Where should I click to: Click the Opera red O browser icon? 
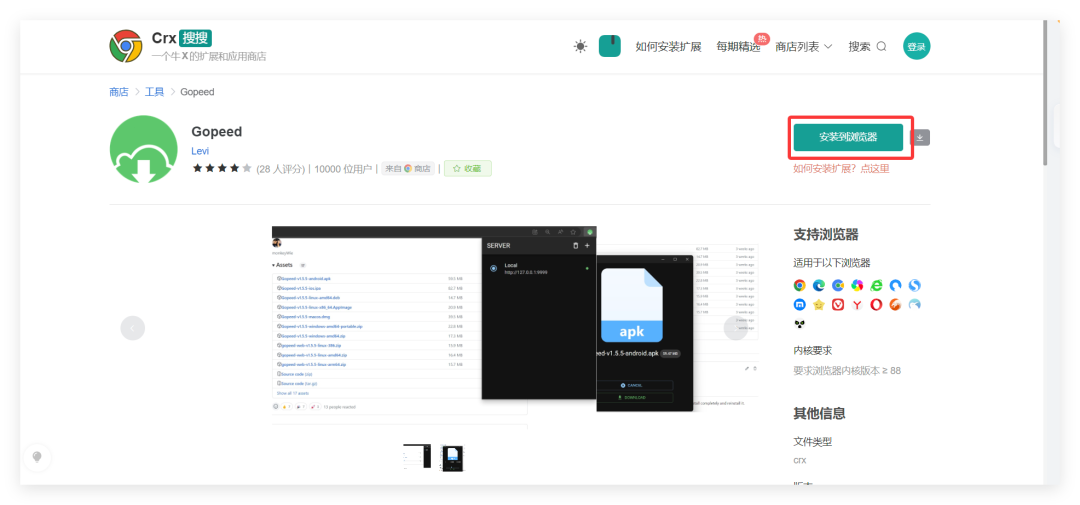[876, 305]
